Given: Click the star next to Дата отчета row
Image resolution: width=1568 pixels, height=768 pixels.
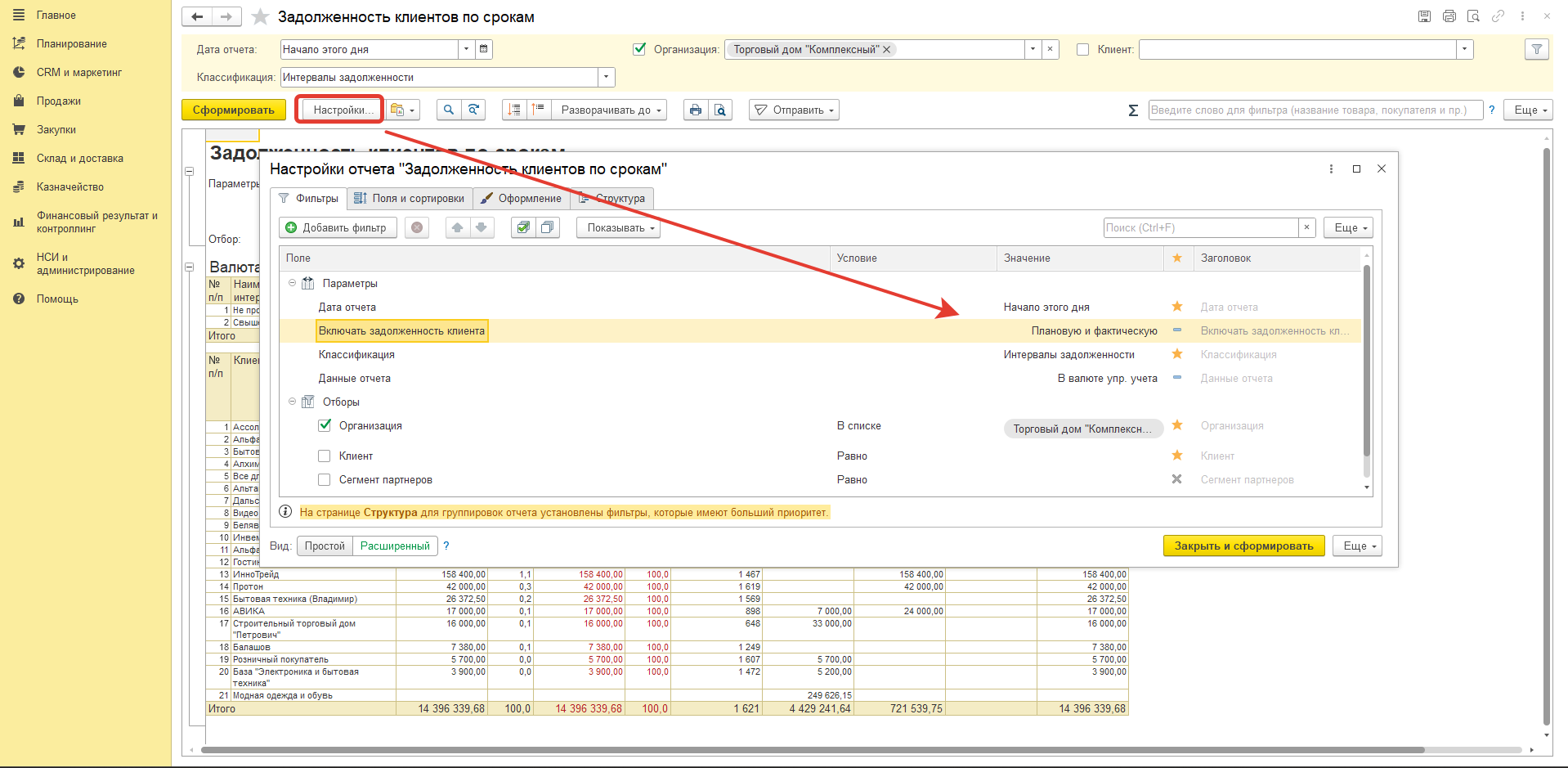Looking at the screenshot, I should tap(1177, 307).
